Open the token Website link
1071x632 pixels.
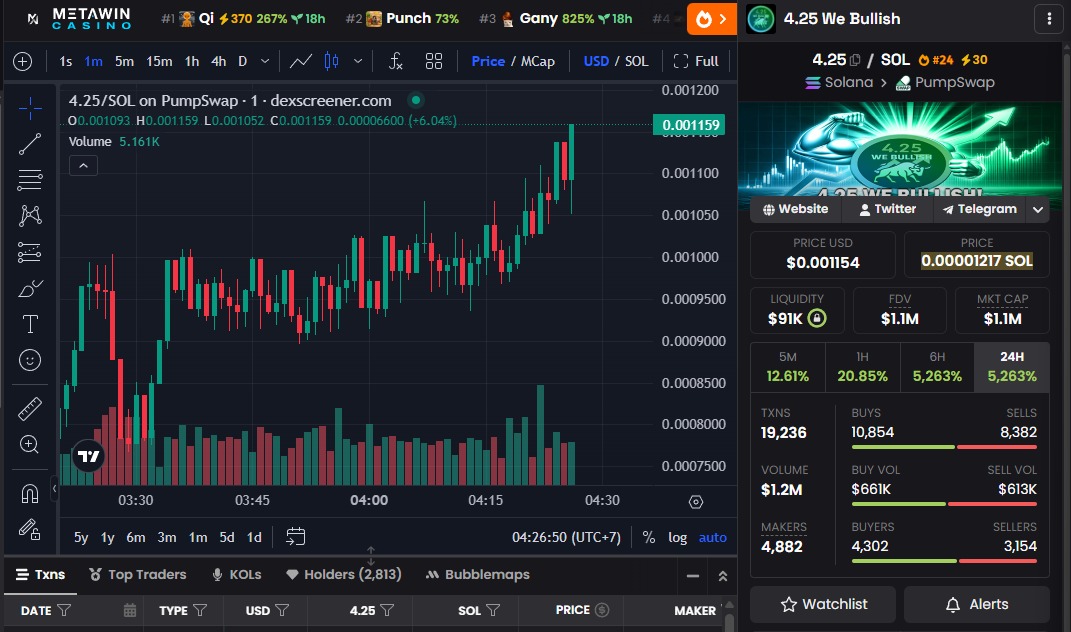(796, 209)
